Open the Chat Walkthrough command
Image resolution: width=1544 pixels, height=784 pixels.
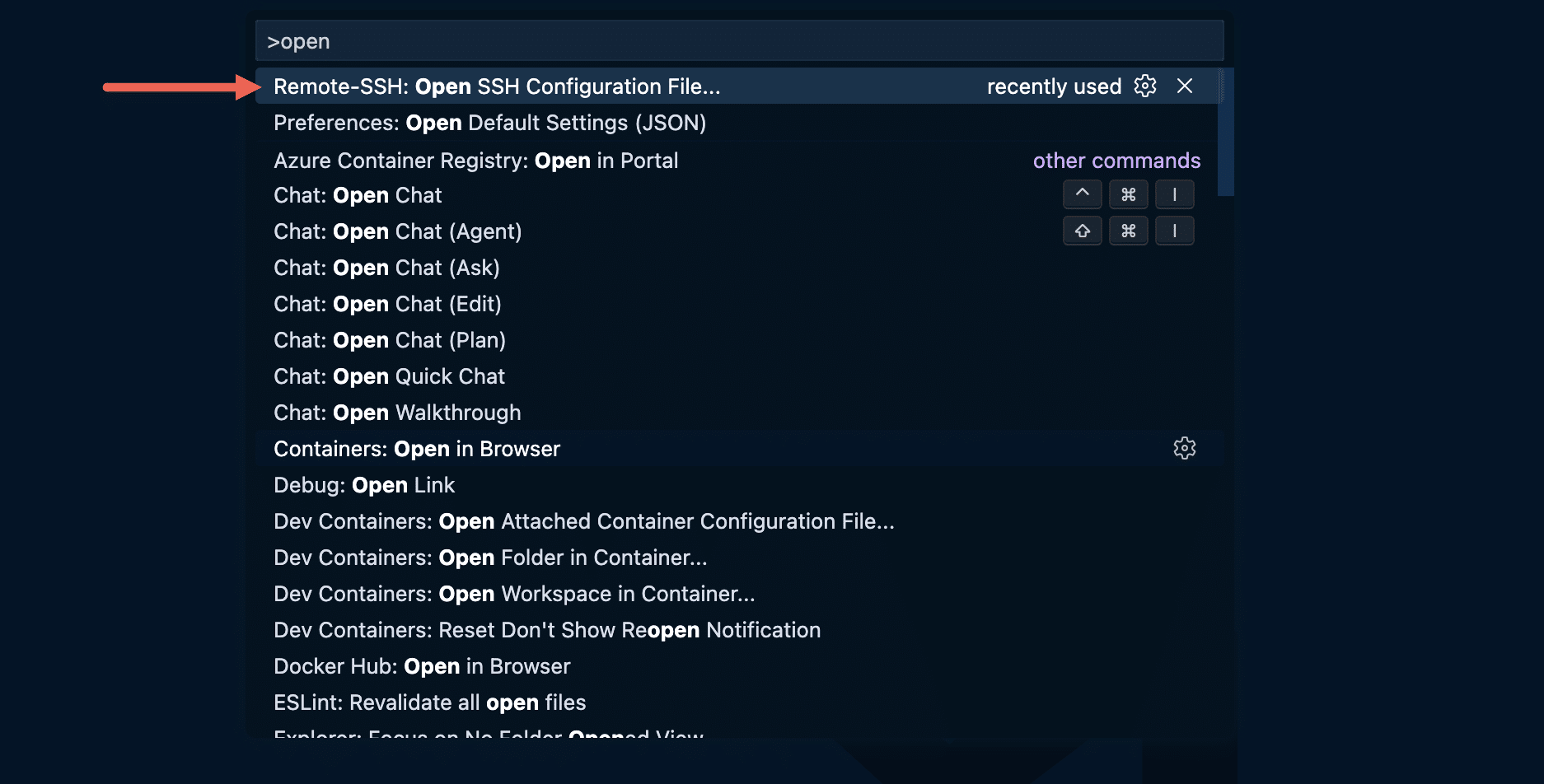[396, 412]
